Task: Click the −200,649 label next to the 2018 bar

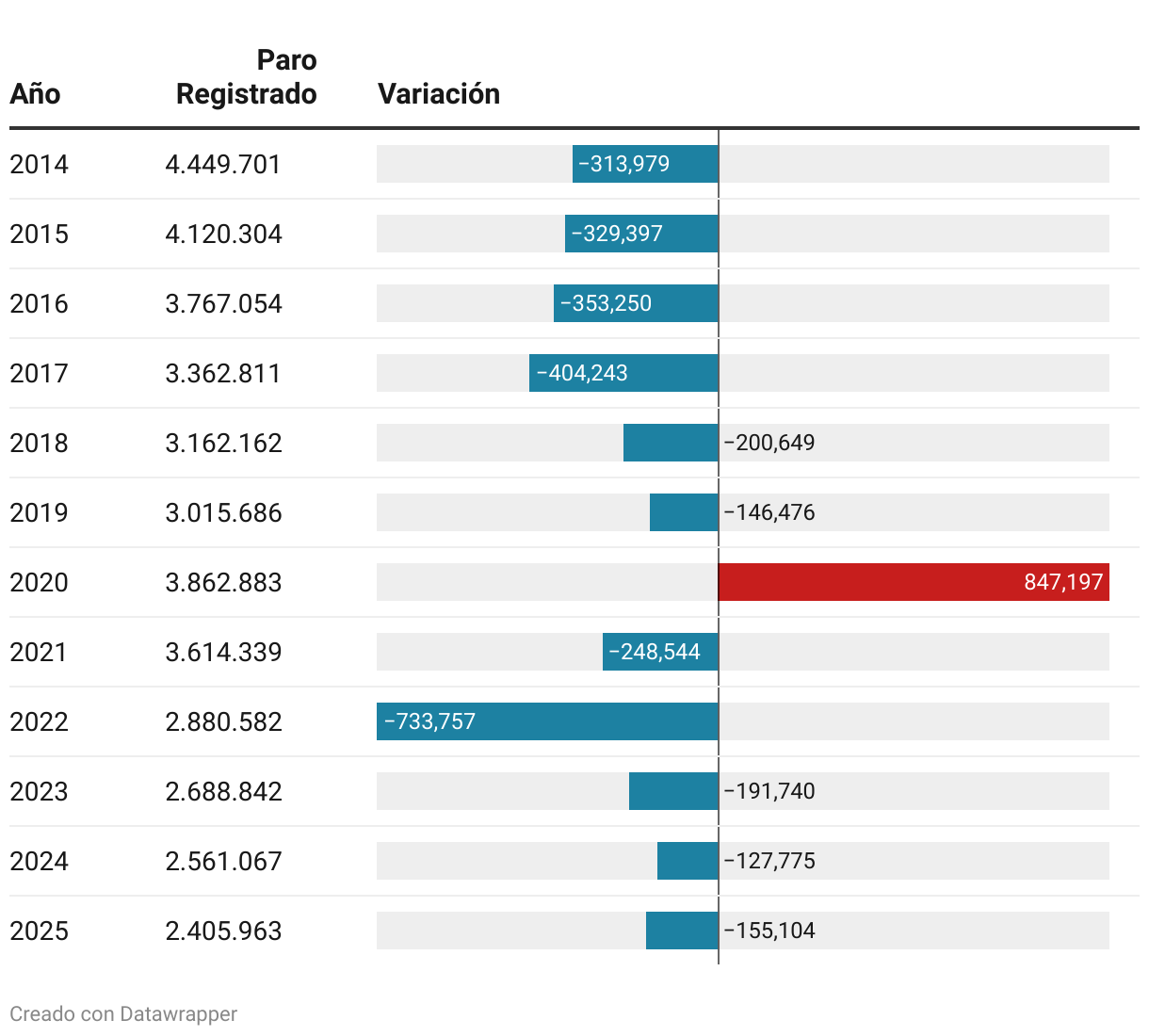Action: (769, 443)
